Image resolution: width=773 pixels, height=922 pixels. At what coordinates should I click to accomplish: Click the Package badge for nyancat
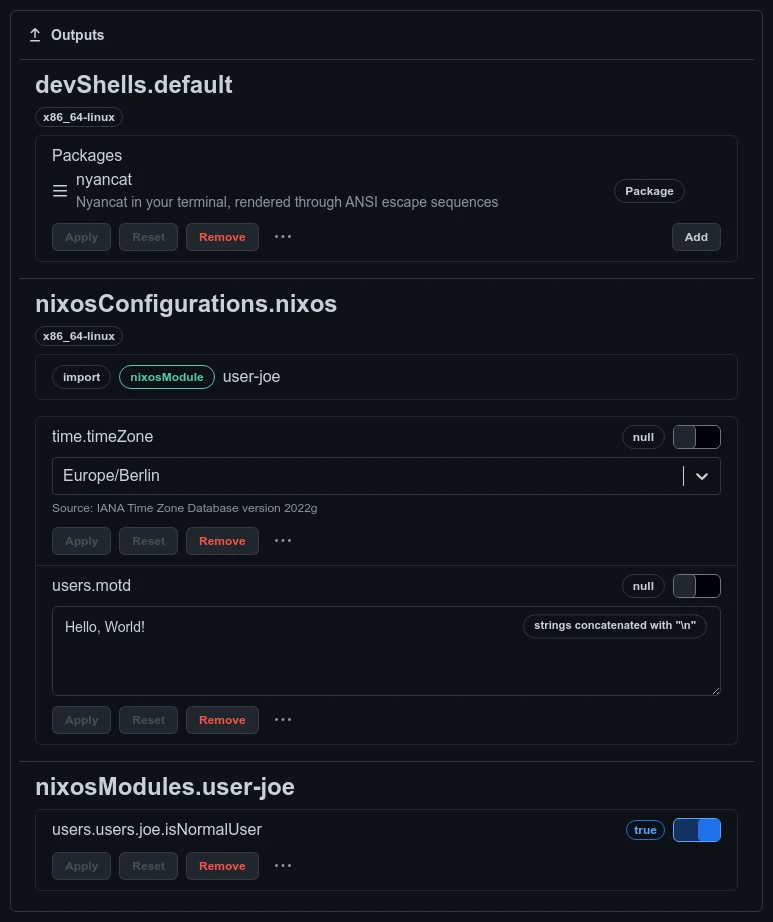[x=649, y=191]
